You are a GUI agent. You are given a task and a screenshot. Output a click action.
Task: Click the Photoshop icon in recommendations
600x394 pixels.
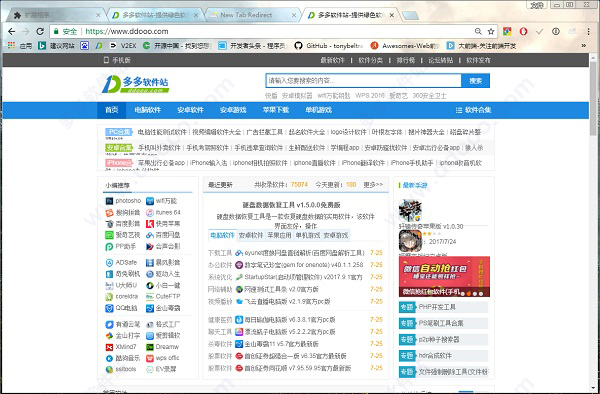[x=109, y=201]
